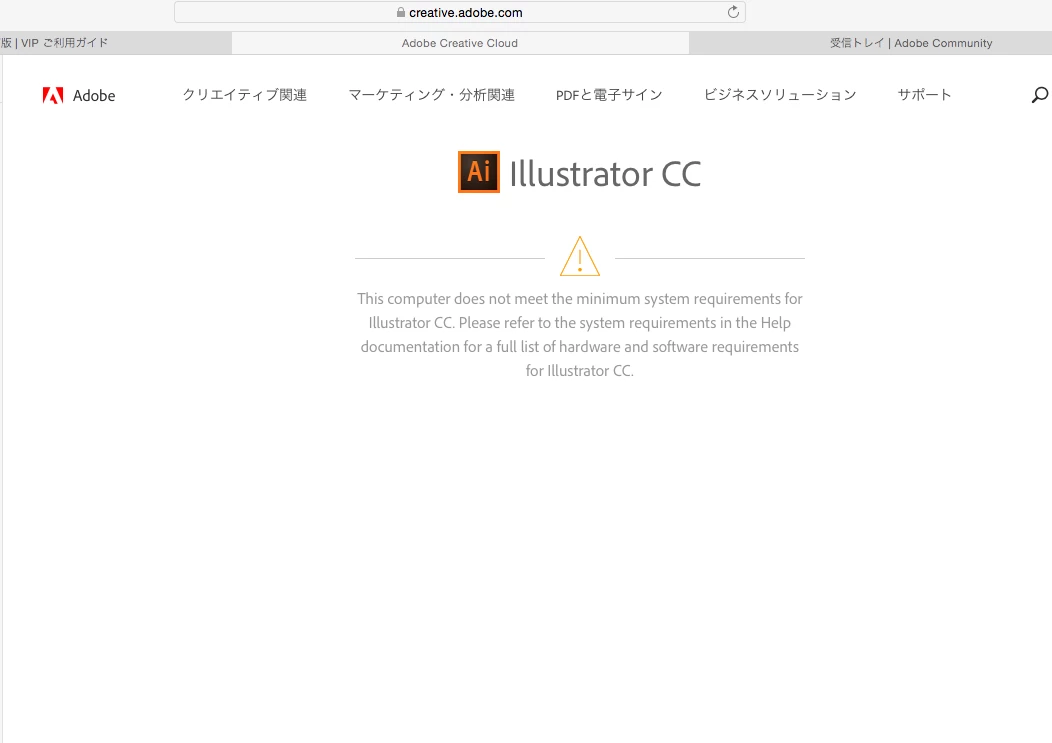Switch to VIP ご利用ガイド tab

115,43
